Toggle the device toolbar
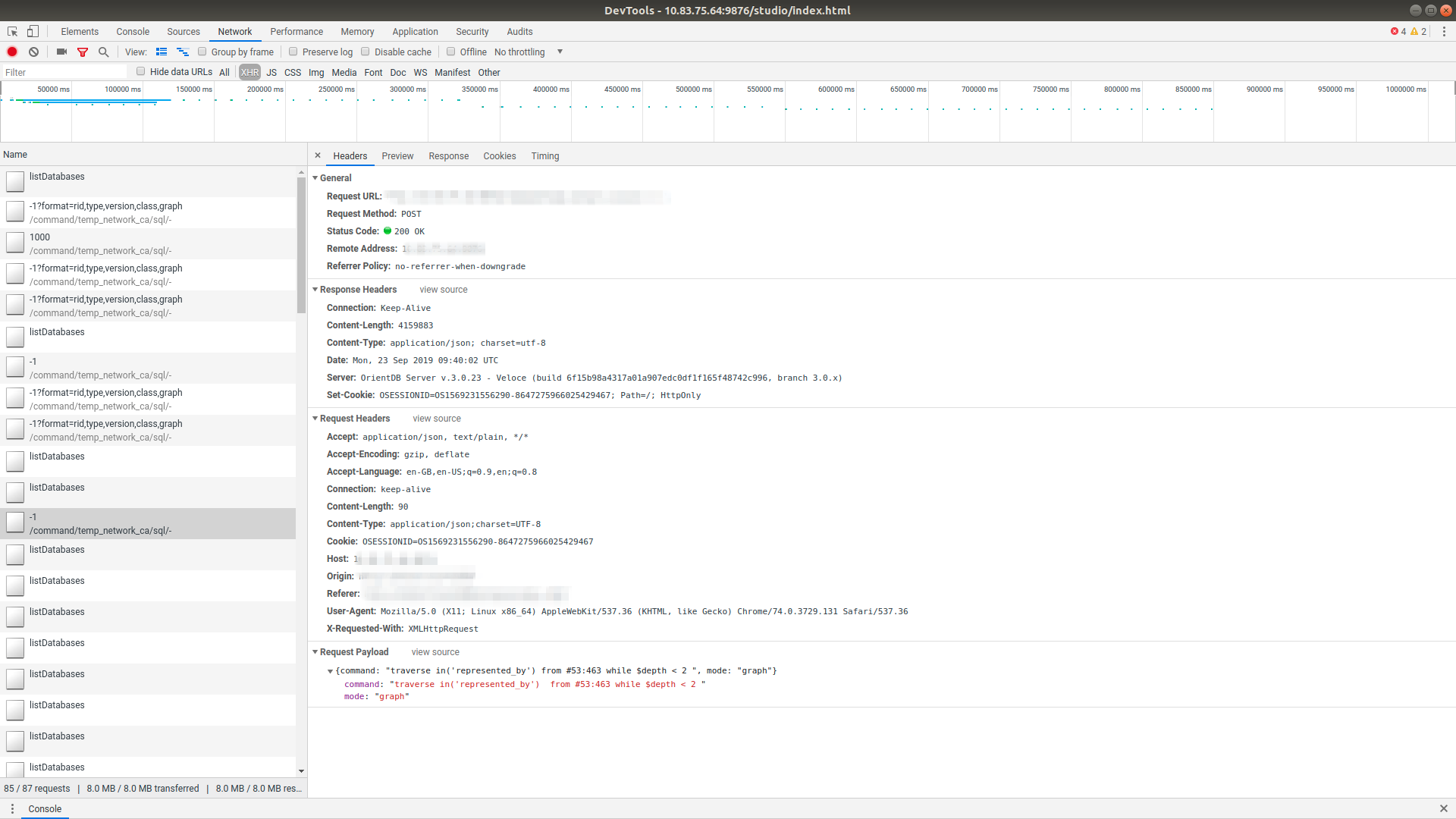1456x819 pixels. pyautogui.click(x=32, y=31)
